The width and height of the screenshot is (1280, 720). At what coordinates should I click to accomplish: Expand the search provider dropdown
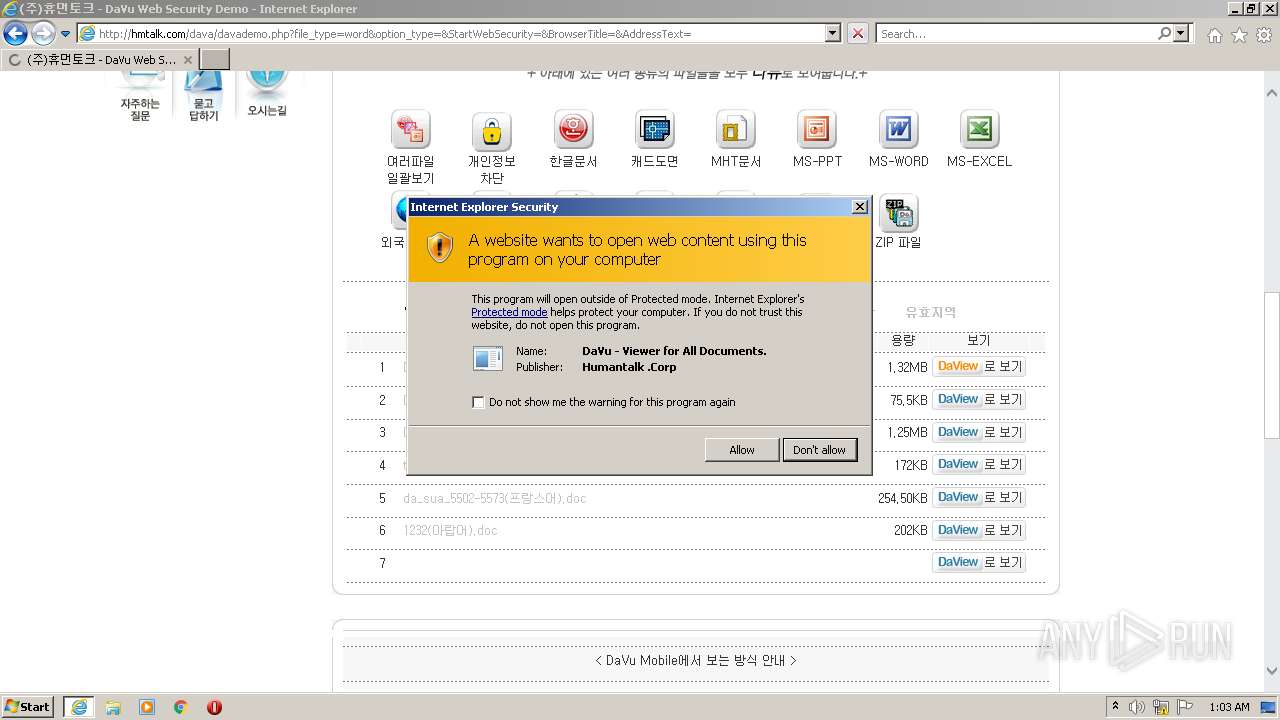[x=1181, y=33]
